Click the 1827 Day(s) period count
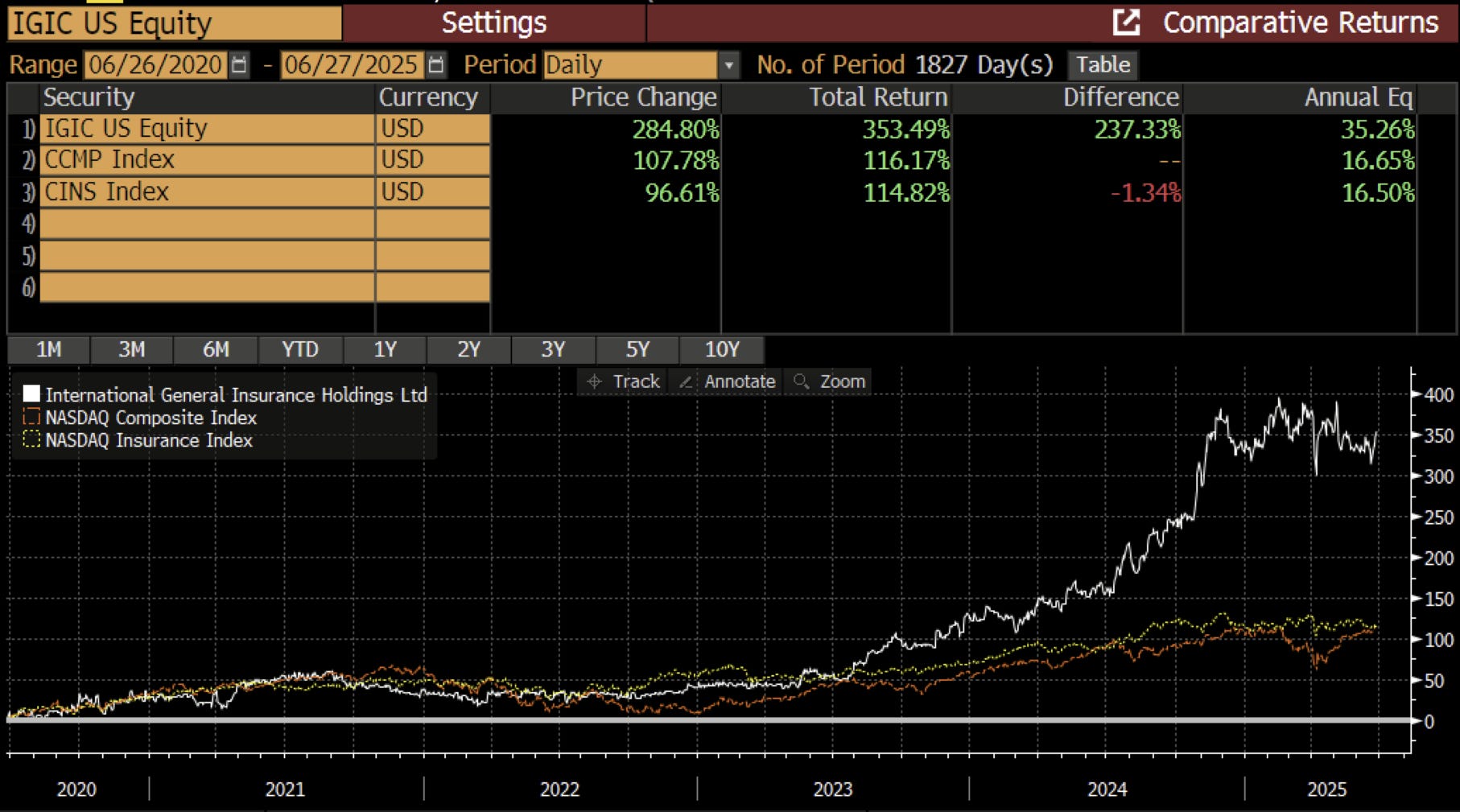Viewport: 1460px width, 812px height. click(x=984, y=64)
